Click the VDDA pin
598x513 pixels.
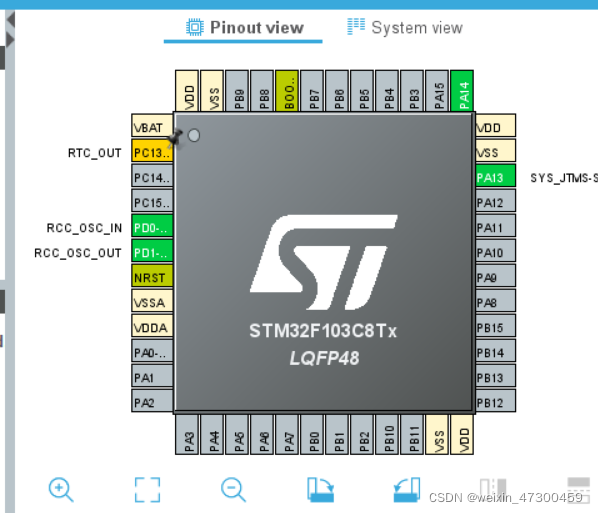click(152, 325)
